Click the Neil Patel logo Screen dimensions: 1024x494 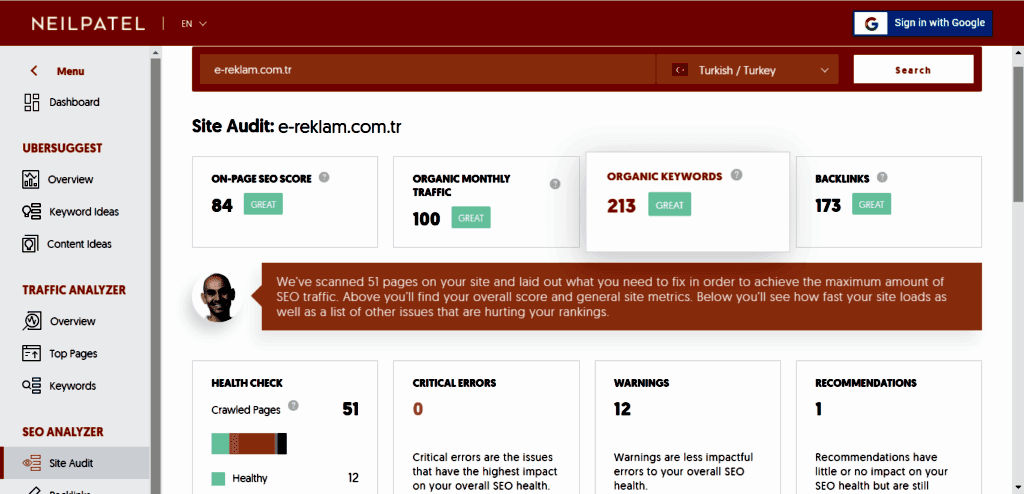pos(87,23)
